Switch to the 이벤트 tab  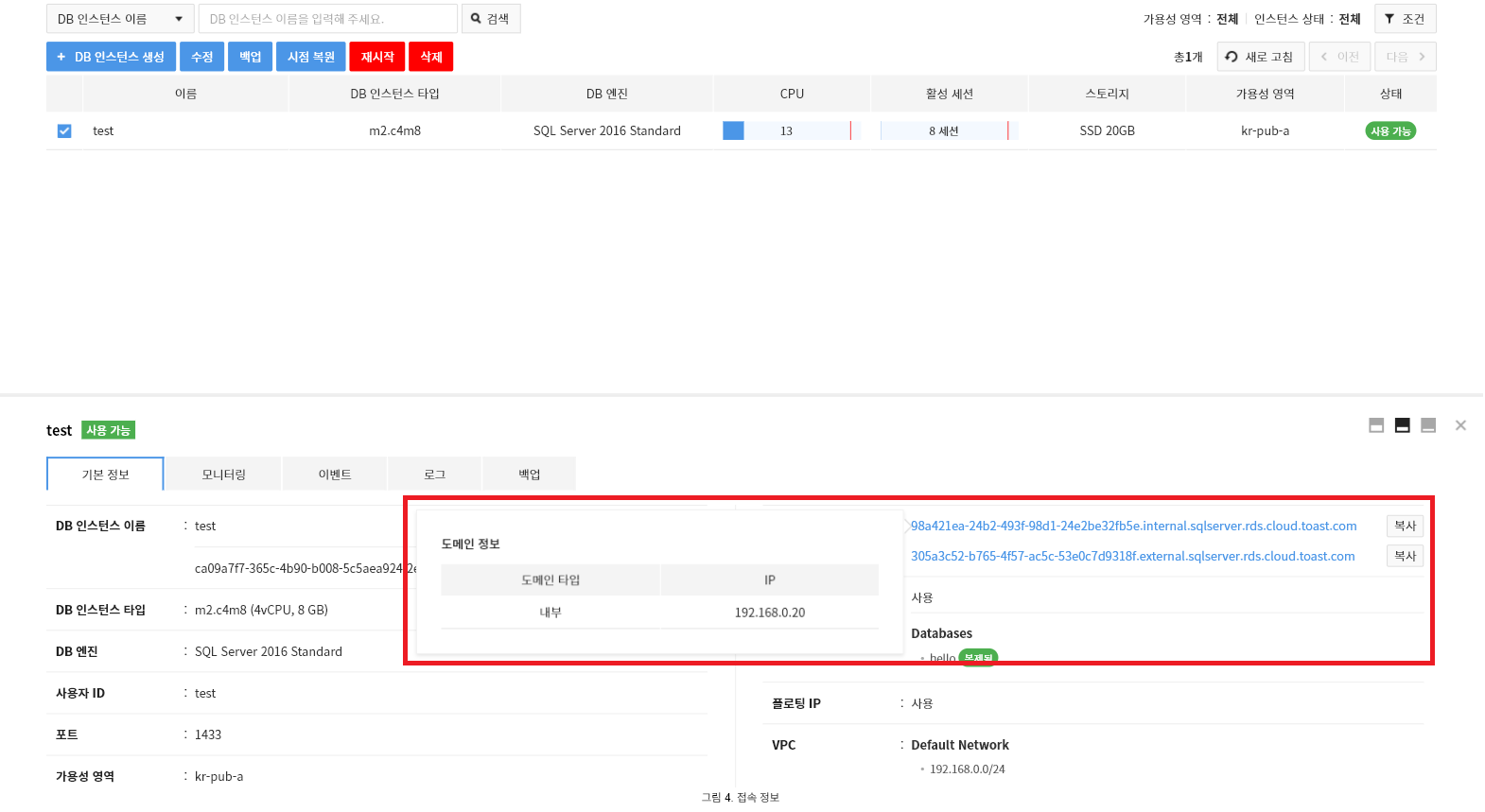(x=335, y=475)
